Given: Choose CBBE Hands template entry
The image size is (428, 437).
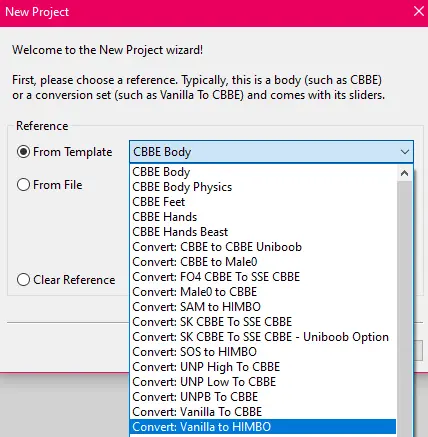Looking at the screenshot, I should (263, 217).
